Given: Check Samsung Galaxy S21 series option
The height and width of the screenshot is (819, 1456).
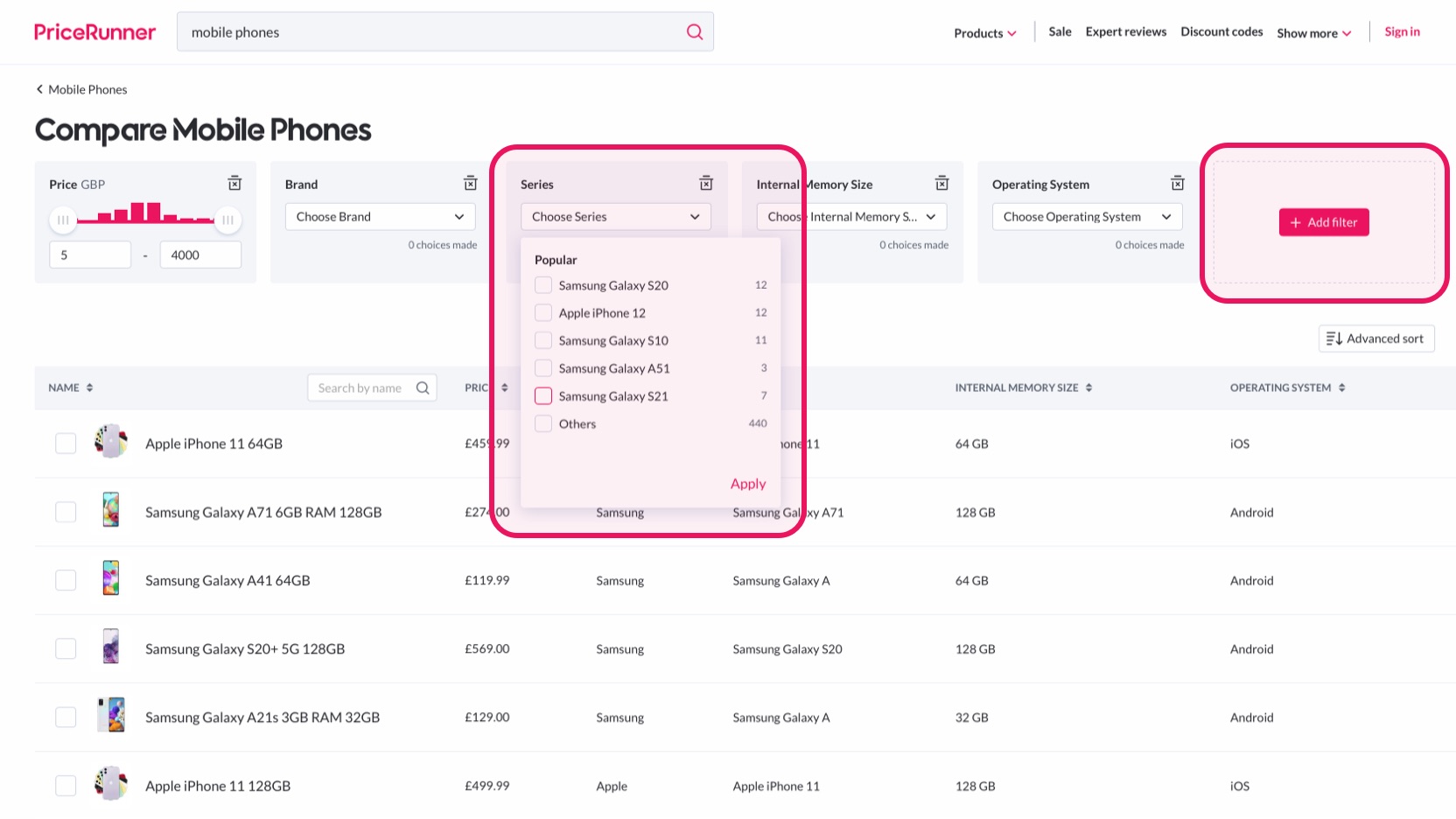Looking at the screenshot, I should [543, 395].
